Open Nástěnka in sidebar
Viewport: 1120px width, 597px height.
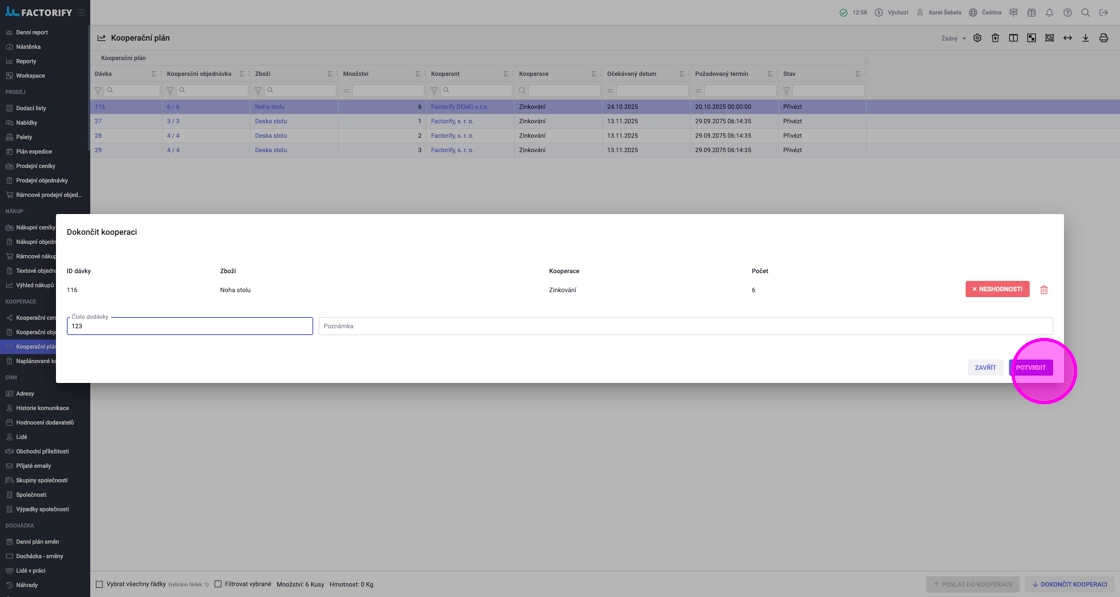tap(28, 46)
